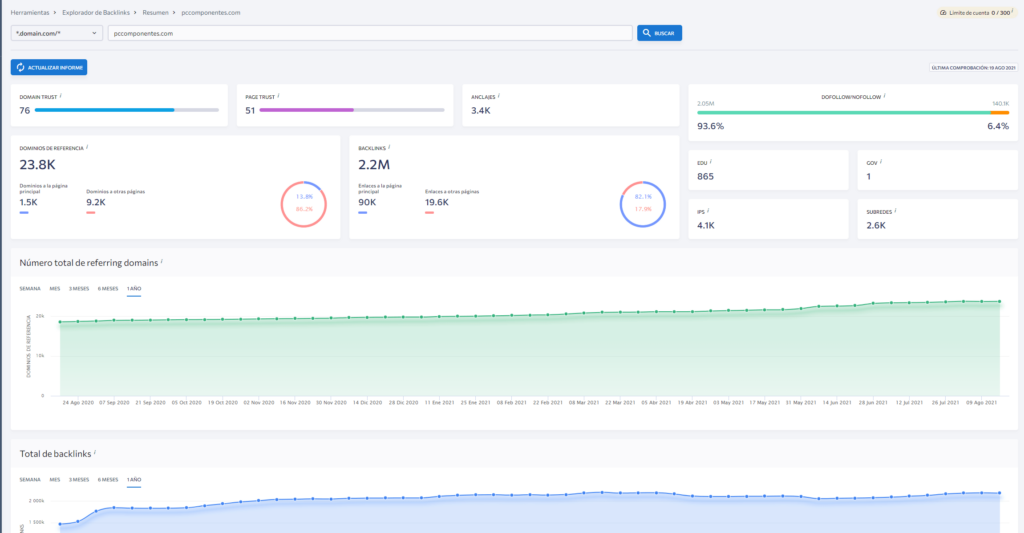The width and height of the screenshot is (1024, 533).
Task: Go to Resumen breadcrumb
Action: coord(155,12)
